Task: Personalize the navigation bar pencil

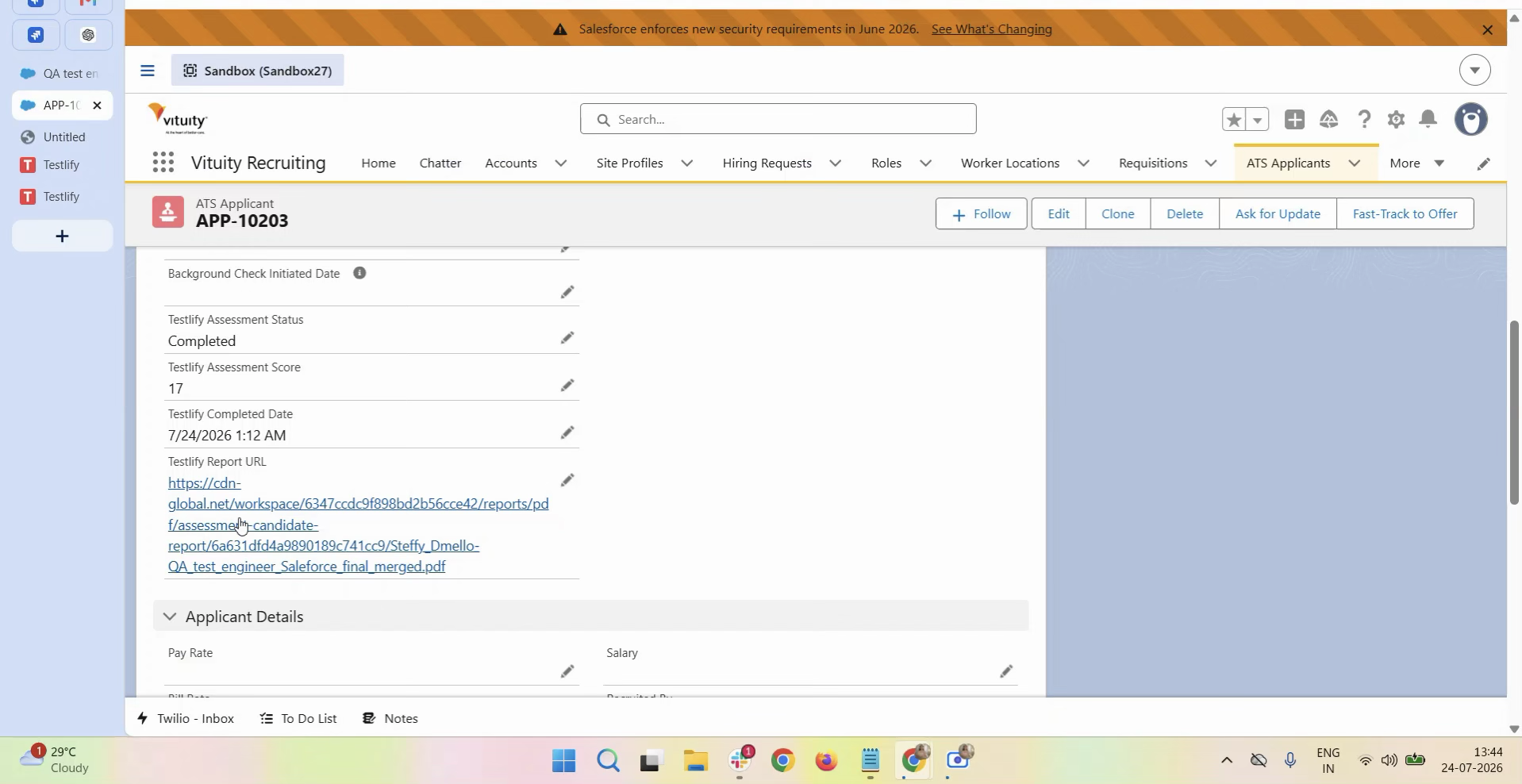Action: point(1483,163)
